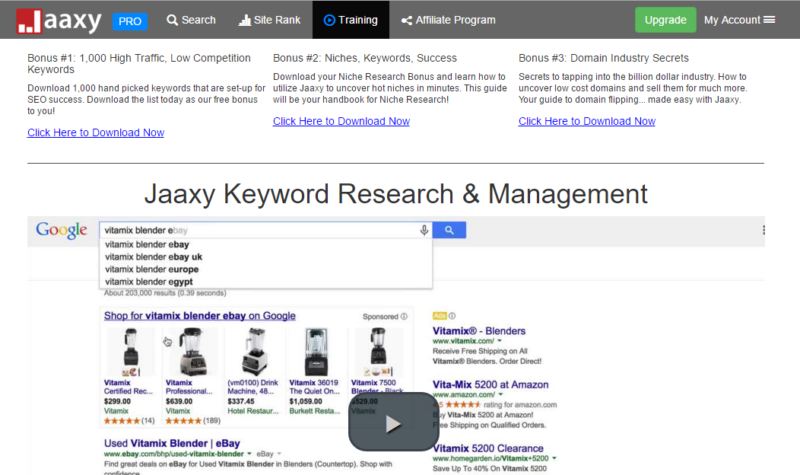The image size is (800, 475).
Task: Click the Training play circle icon
Action: [329, 20]
